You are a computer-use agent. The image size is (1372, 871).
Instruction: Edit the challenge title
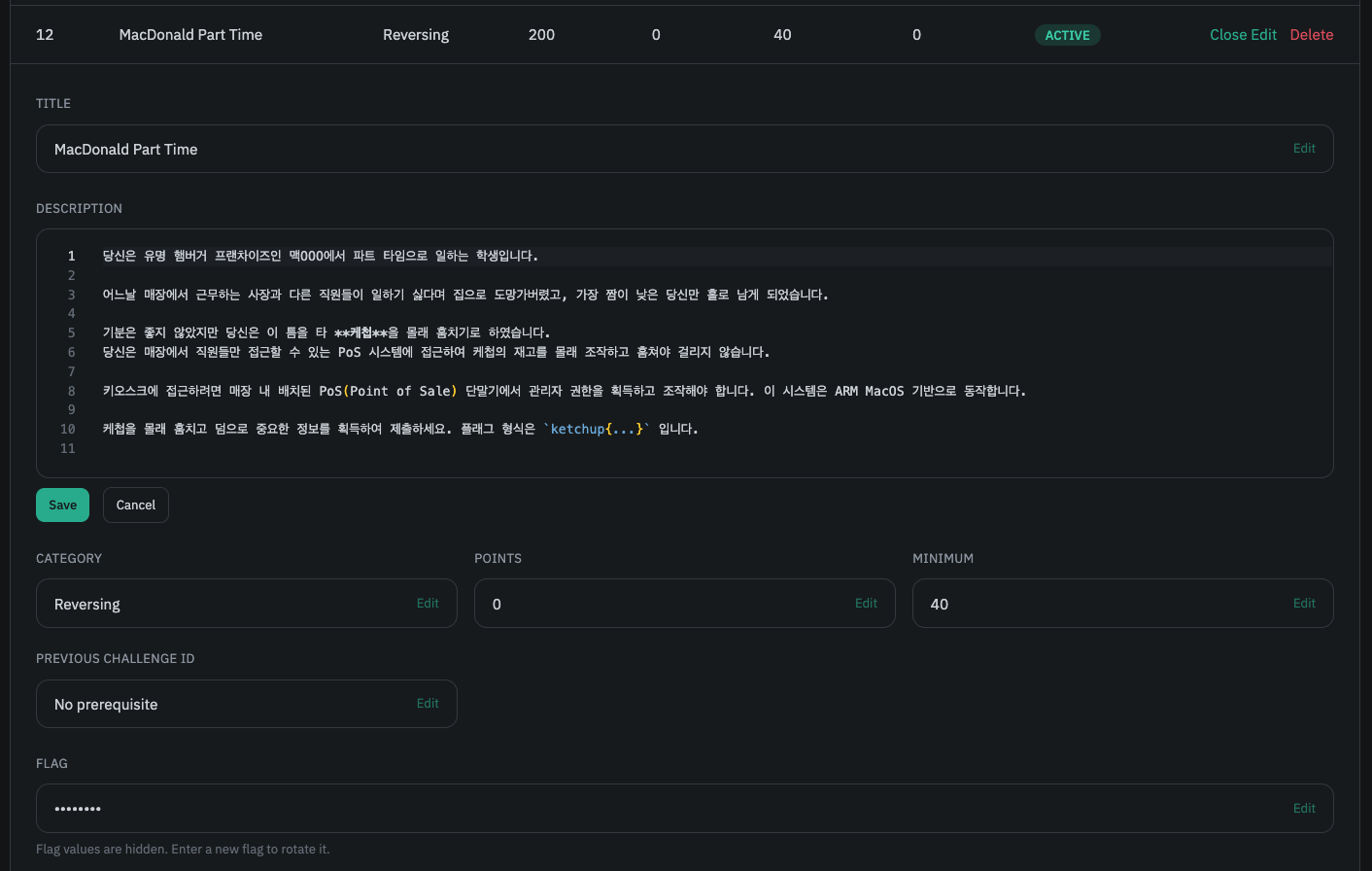(1304, 148)
